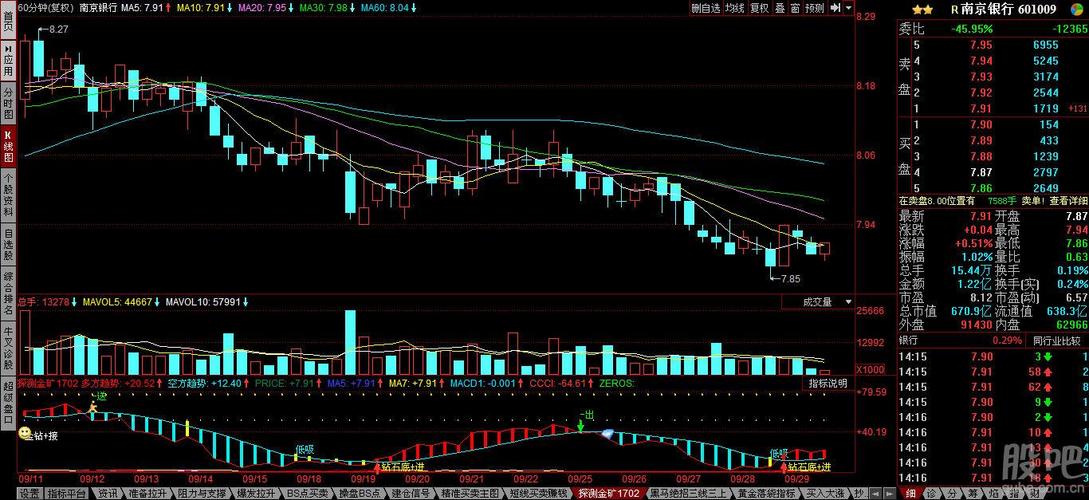Open the 应用 sidebar tab

coord(8,60)
